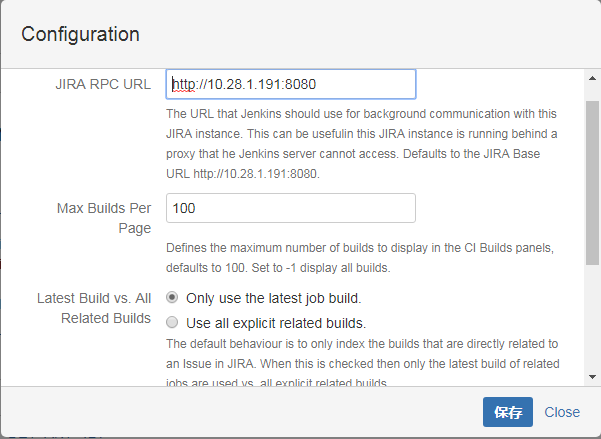Viewport: 601px width, 439px height.
Task: Select Use all explicit related builds
Action: pos(172,322)
